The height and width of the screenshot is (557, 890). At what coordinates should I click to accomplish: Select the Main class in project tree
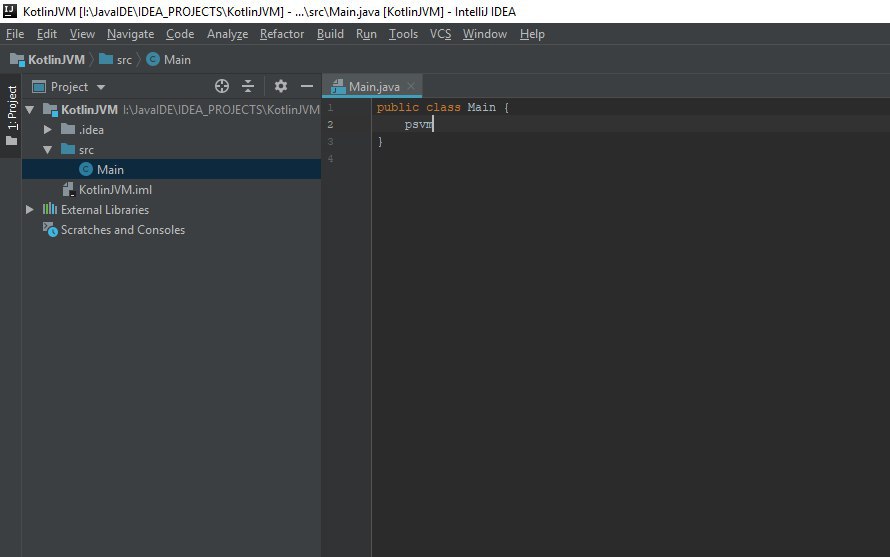click(x=171, y=169)
